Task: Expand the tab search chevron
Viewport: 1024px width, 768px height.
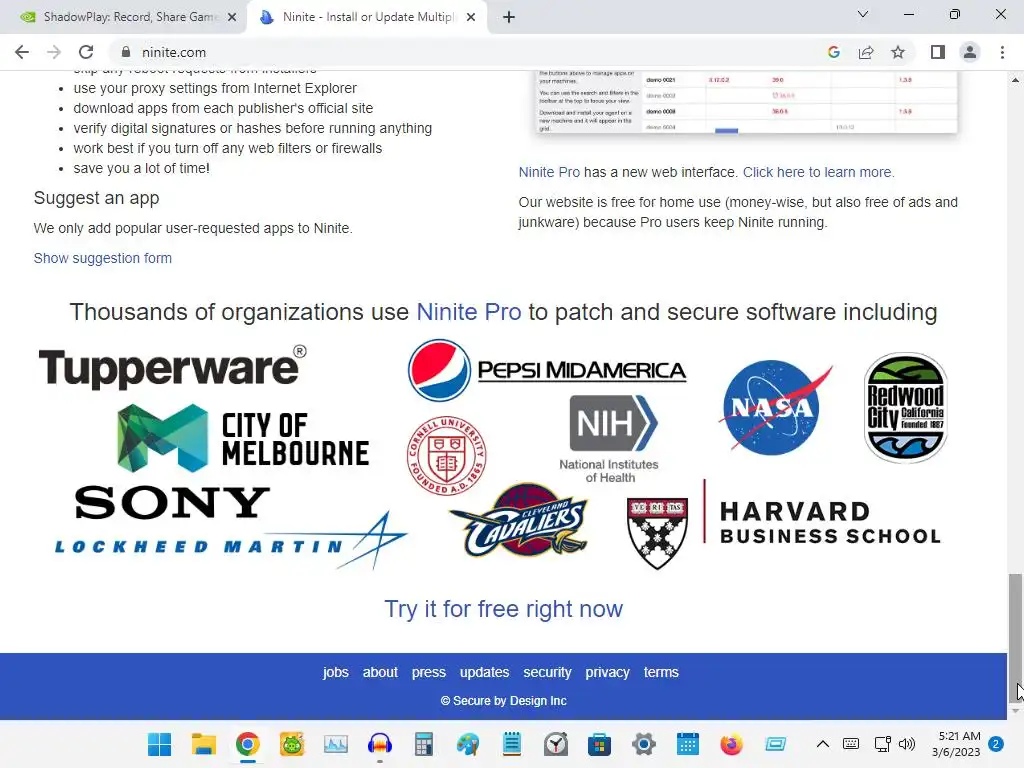Action: 863,14
